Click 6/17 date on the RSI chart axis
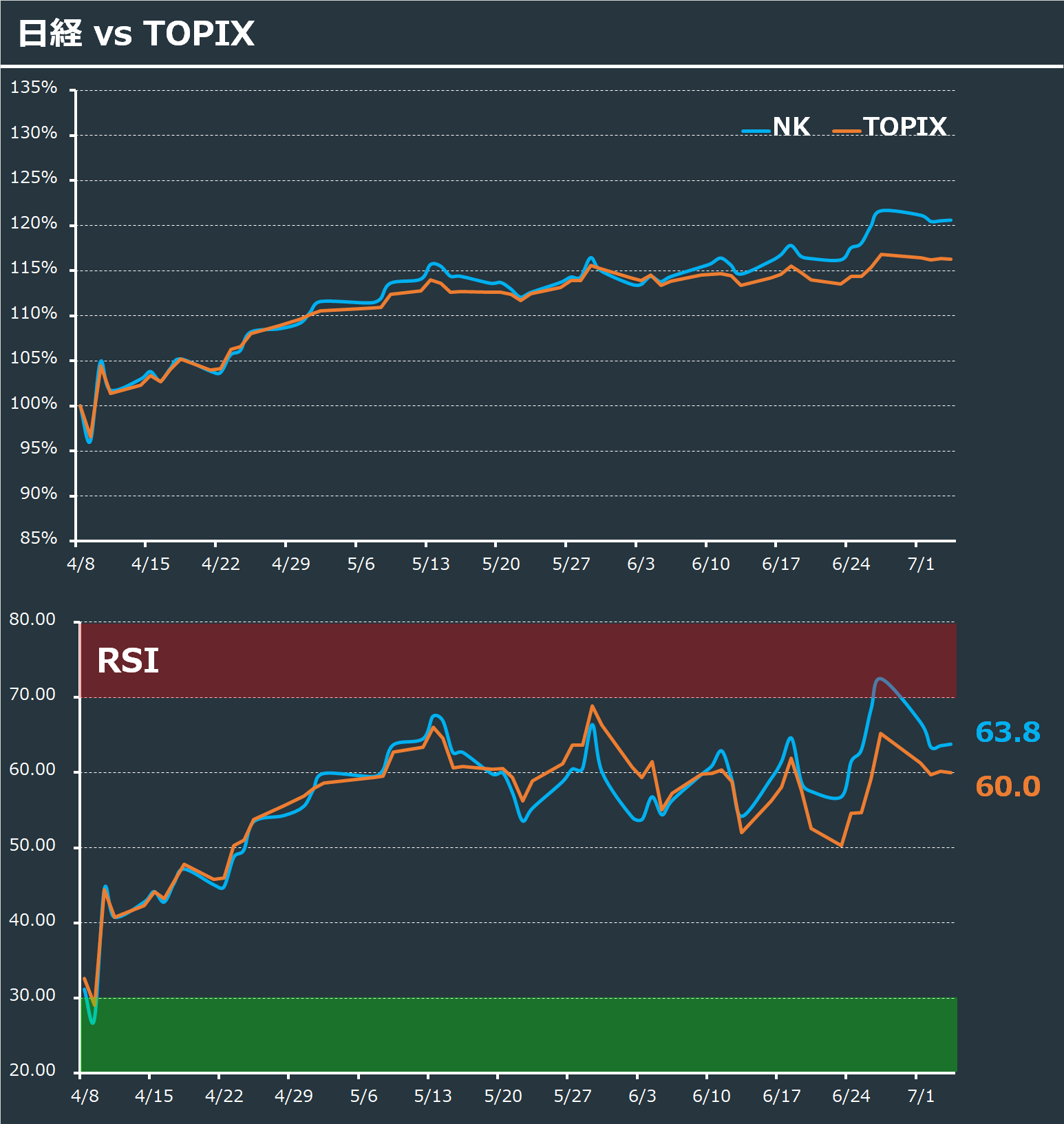Image resolution: width=1064 pixels, height=1124 pixels. coord(782,1096)
